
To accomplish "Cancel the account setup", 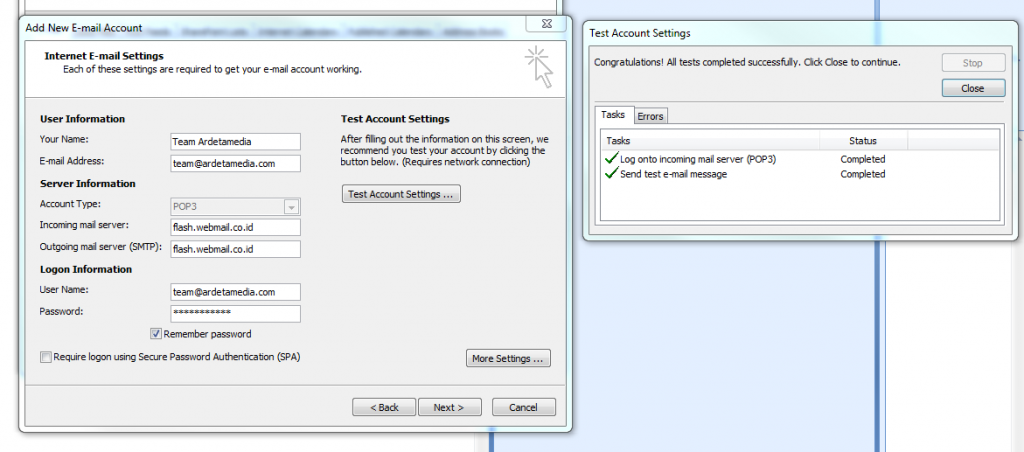I will tap(523, 407).
